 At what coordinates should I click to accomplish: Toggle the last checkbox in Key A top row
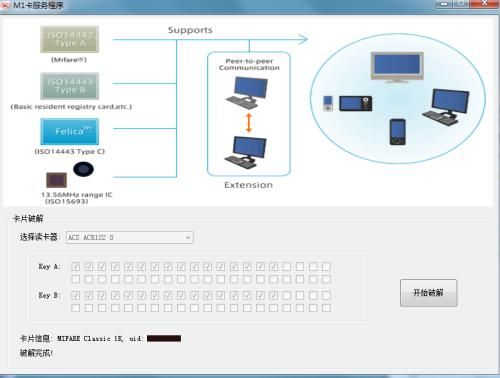(326, 266)
